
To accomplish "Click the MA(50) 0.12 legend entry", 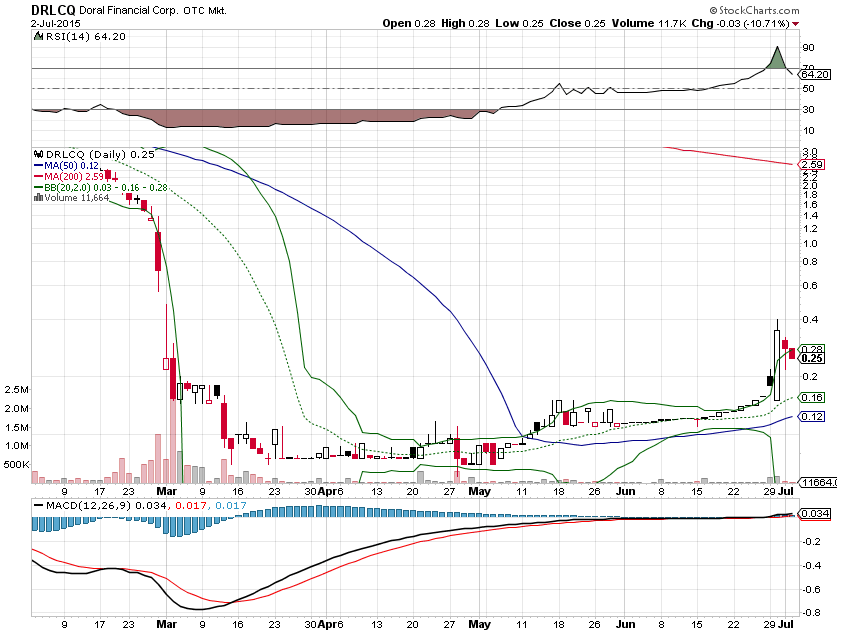I will coord(67,166).
